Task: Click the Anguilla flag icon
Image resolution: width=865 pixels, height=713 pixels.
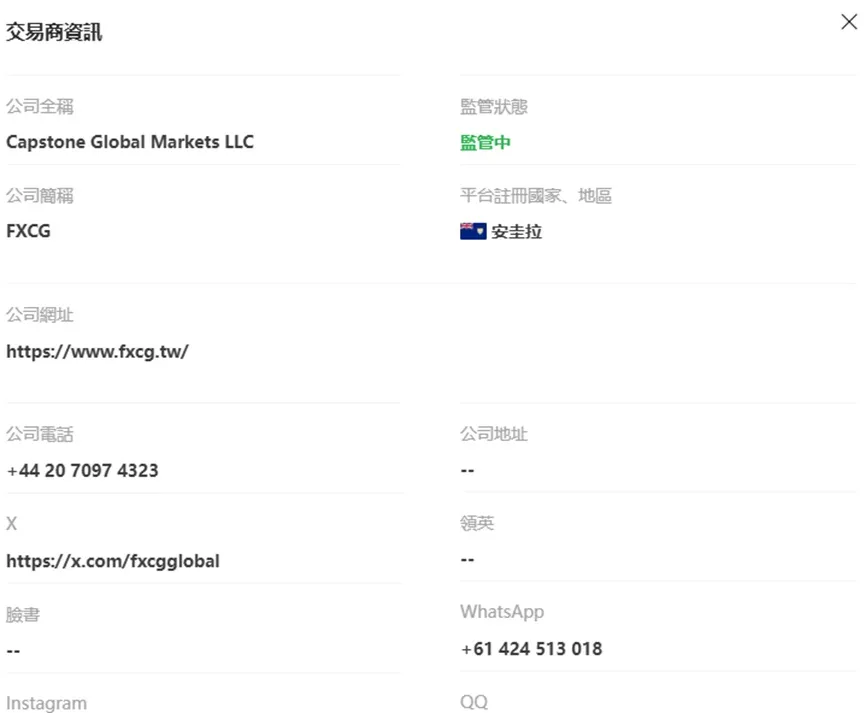Action: pyautogui.click(x=473, y=231)
